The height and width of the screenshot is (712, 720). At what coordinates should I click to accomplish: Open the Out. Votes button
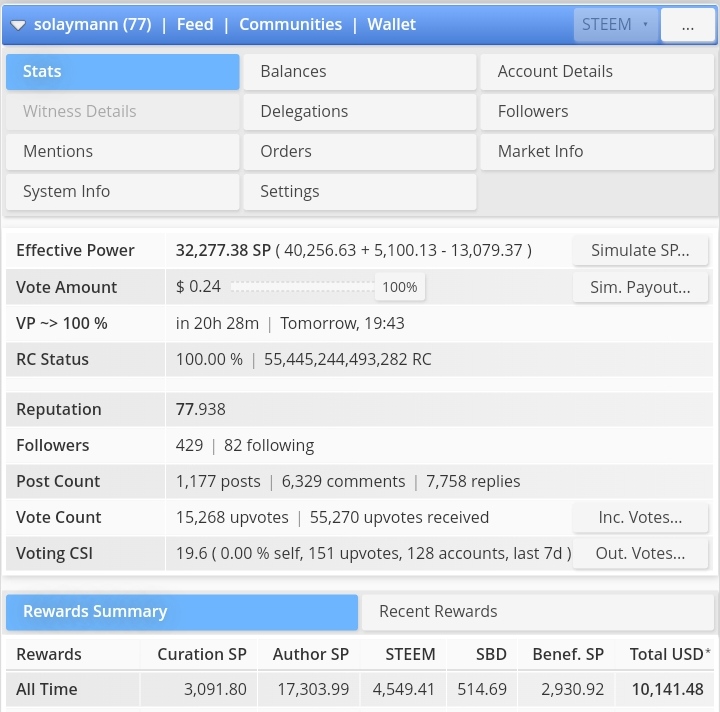coord(640,554)
